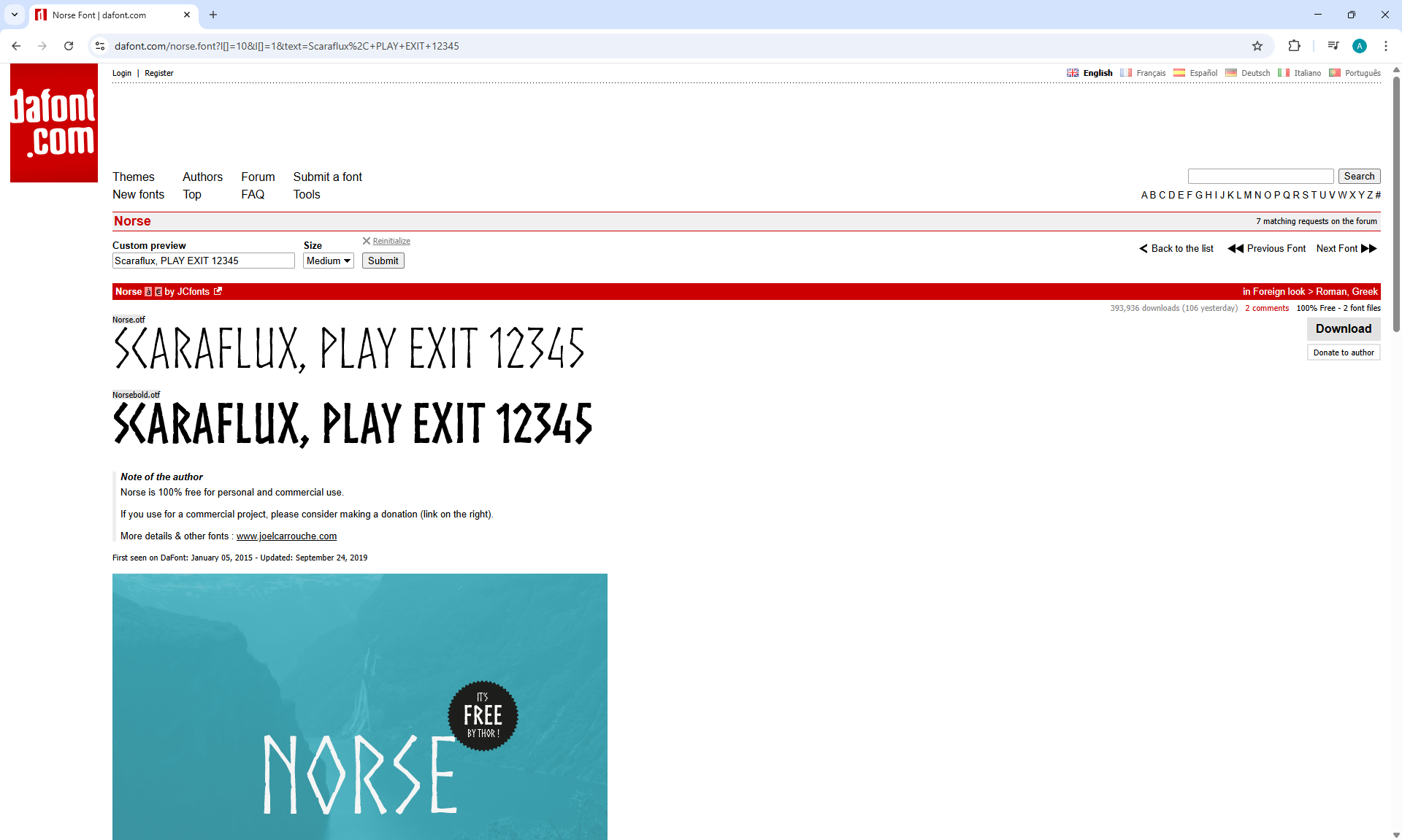Bookmark this page with the star icon
The width and height of the screenshot is (1402, 840).
[x=1257, y=46]
